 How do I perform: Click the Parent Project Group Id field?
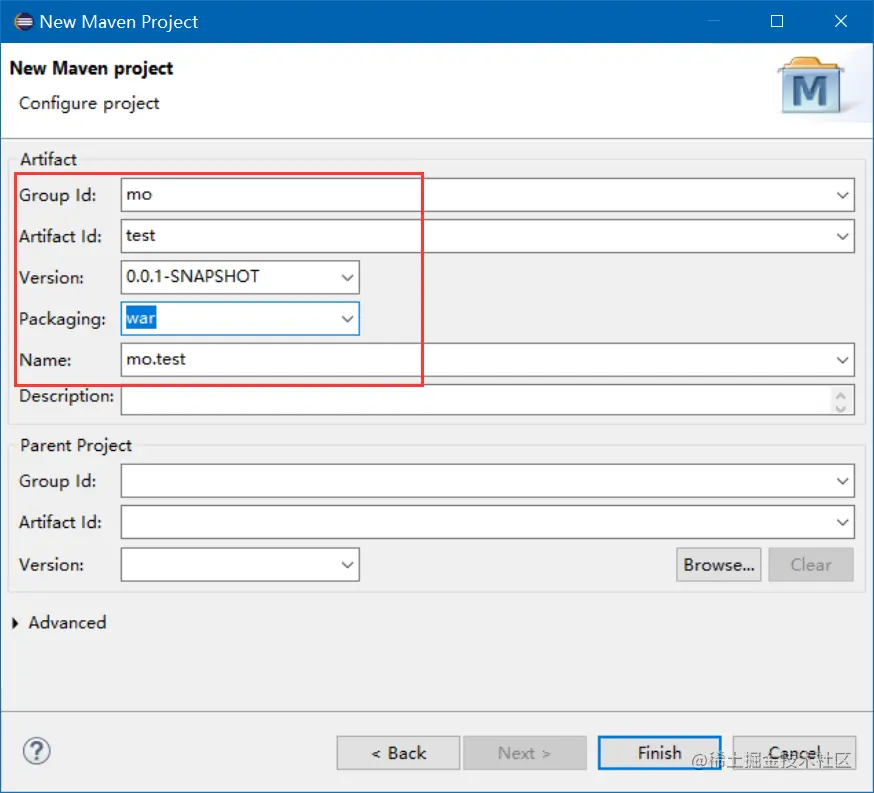[x=487, y=481]
